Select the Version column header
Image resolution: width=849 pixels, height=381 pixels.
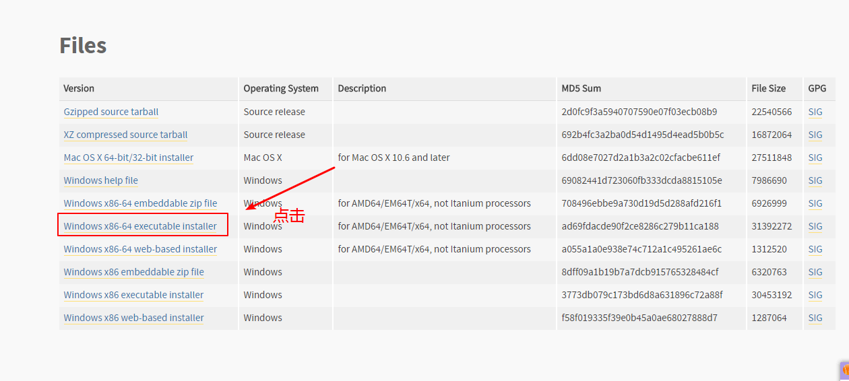[x=79, y=88]
